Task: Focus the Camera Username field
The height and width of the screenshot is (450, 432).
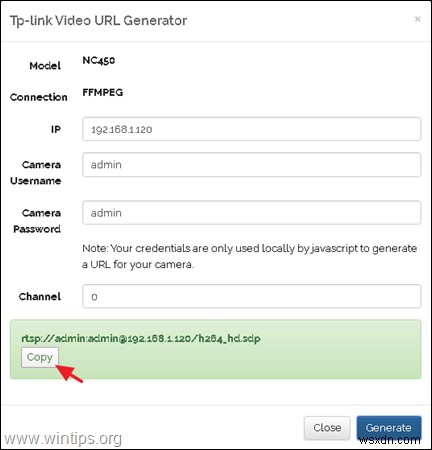Action: (x=251, y=165)
